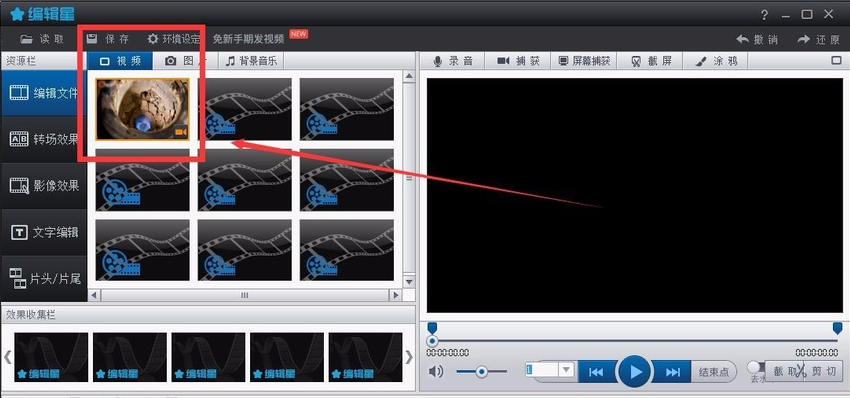Open the 读取 (load) folder button
The height and width of the screenshot is (398, 850).
(x=42, y=39)
